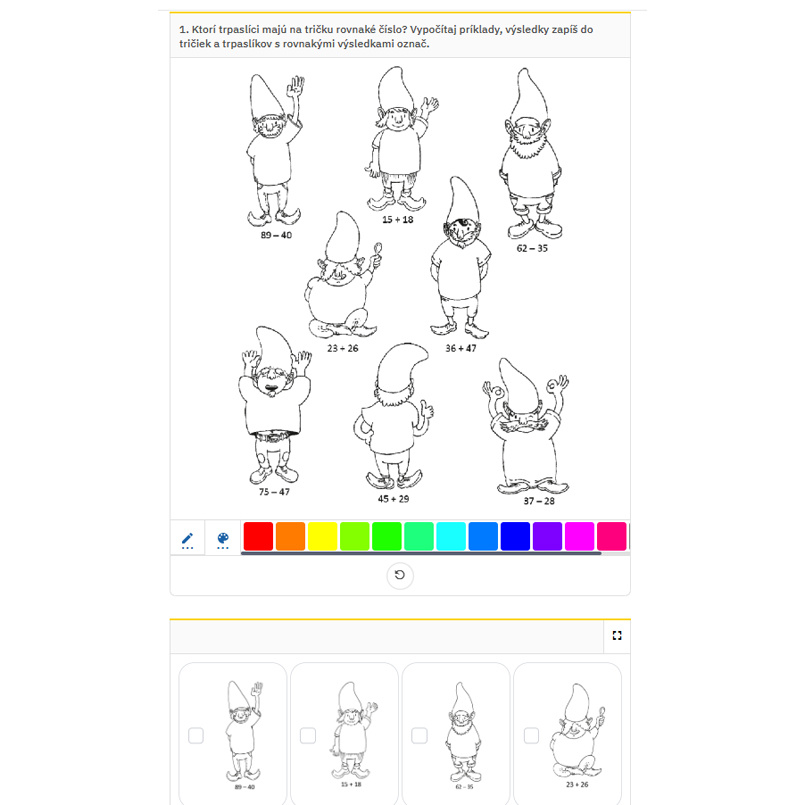Open the color palette tool
Image resolution: width=805 pixels, height=805 pixels.
223,538
